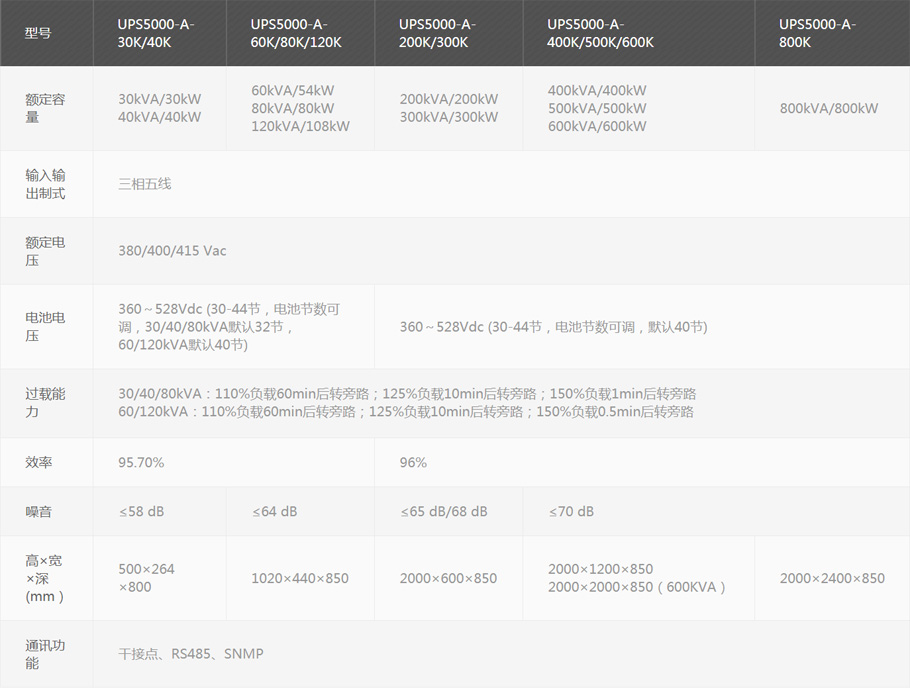Click the 2000×1200×850 dimensions line

coord(601,569)
